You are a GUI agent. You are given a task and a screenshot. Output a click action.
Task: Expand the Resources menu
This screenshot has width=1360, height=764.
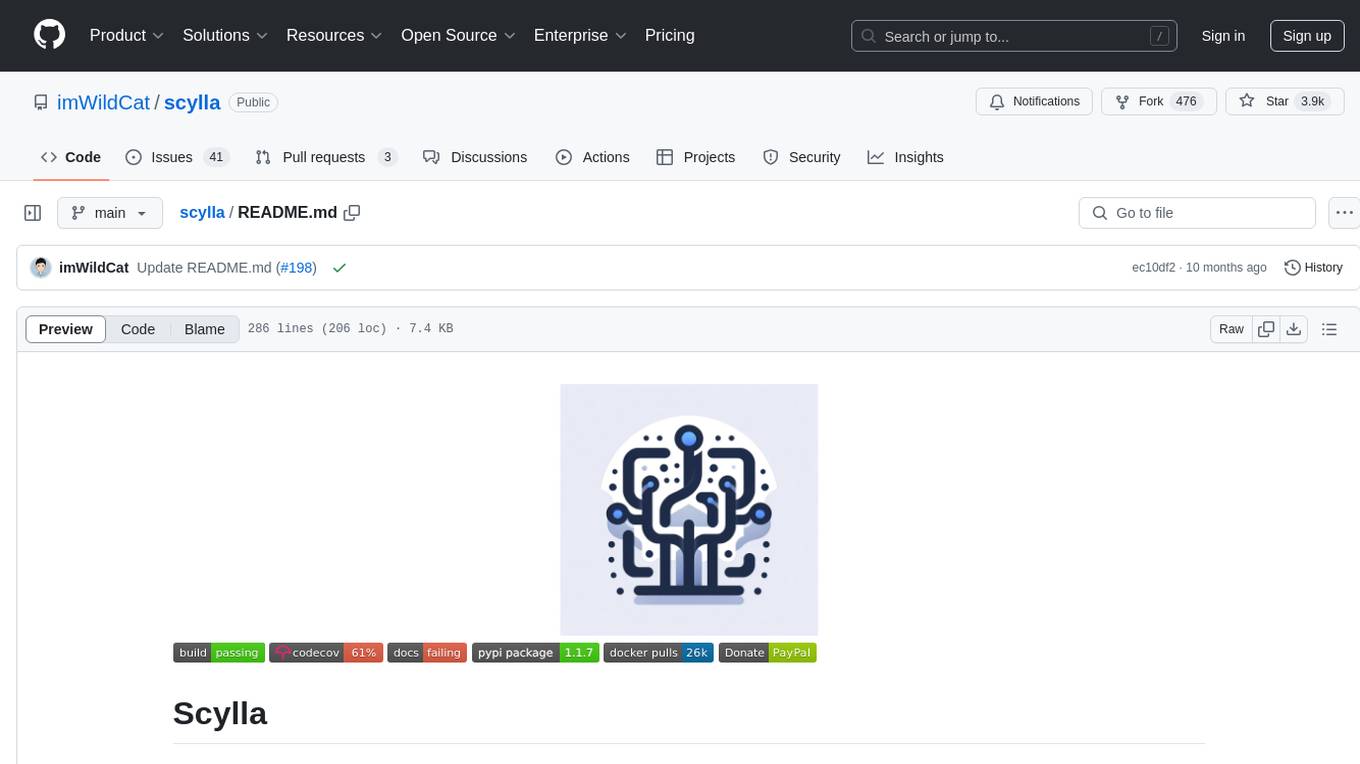point(334,35)
